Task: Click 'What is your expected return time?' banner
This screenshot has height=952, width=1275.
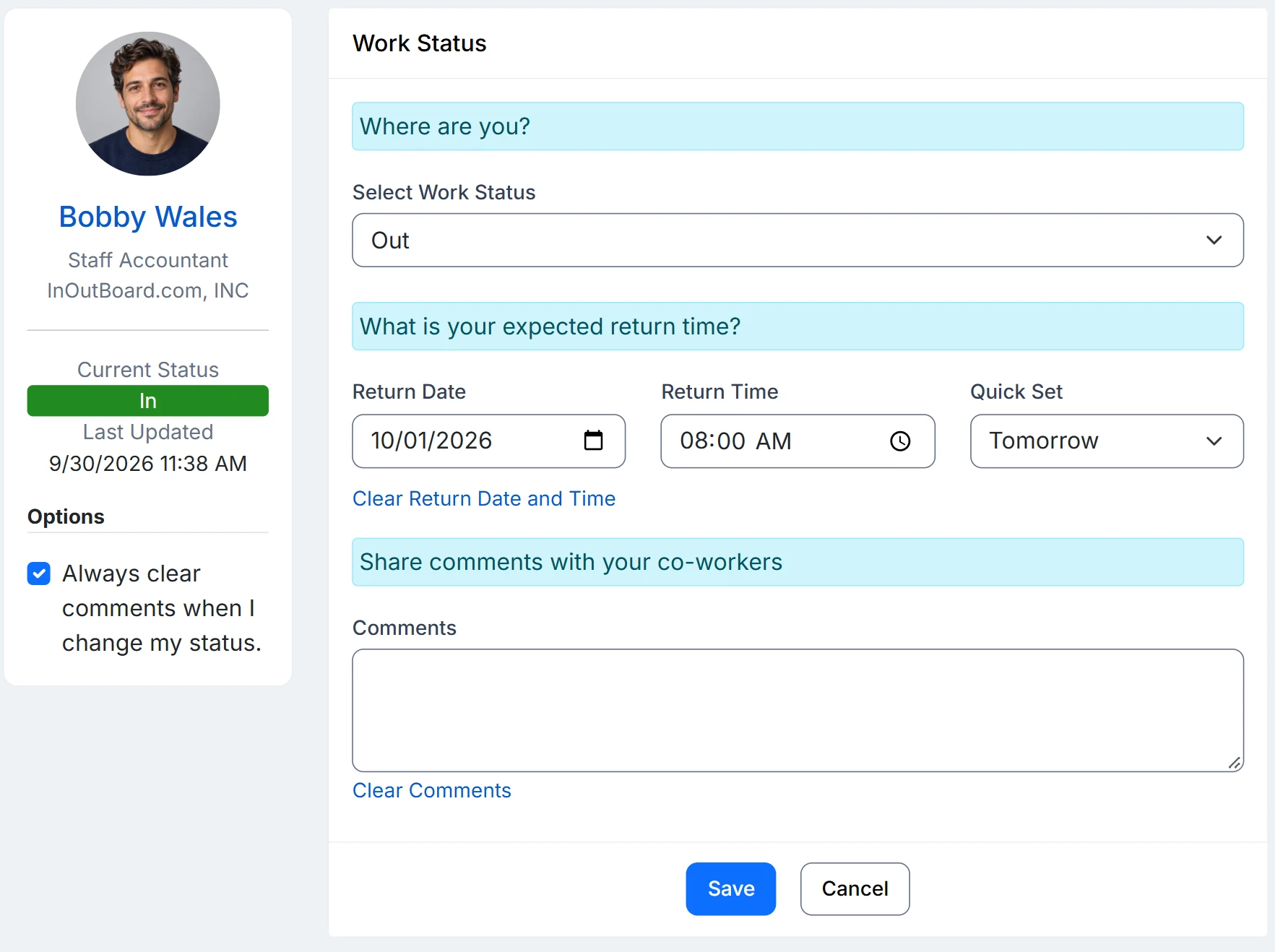Action: click(798, 326)
